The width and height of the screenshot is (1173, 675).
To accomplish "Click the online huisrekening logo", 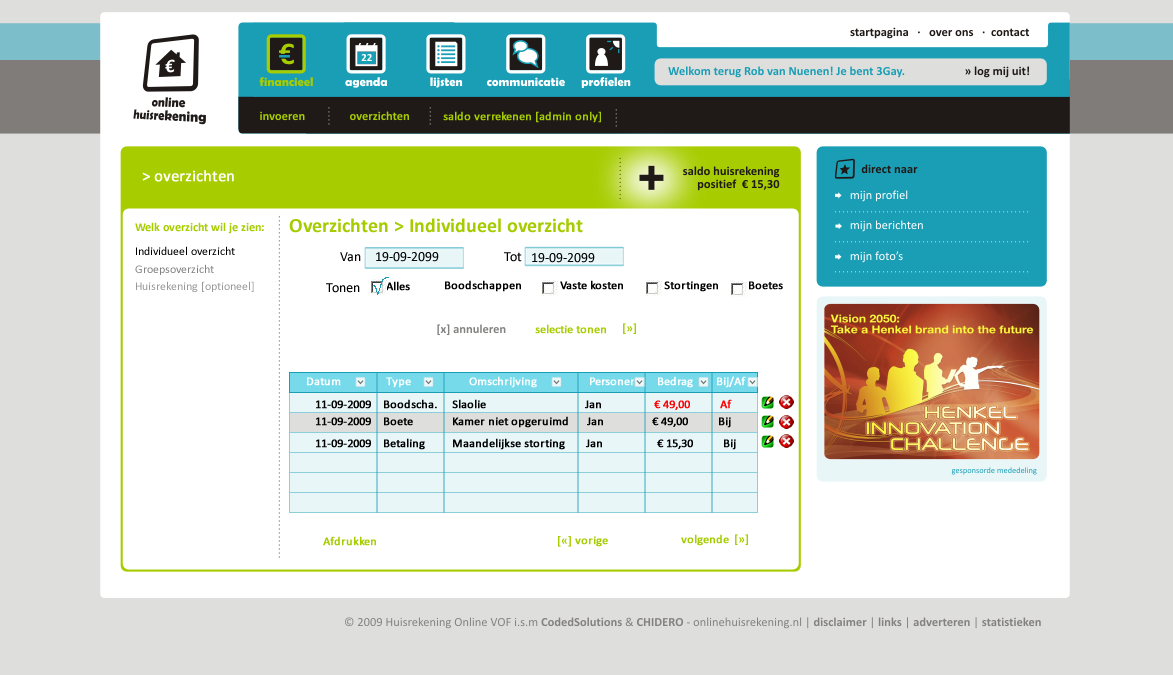I will 170,78.
